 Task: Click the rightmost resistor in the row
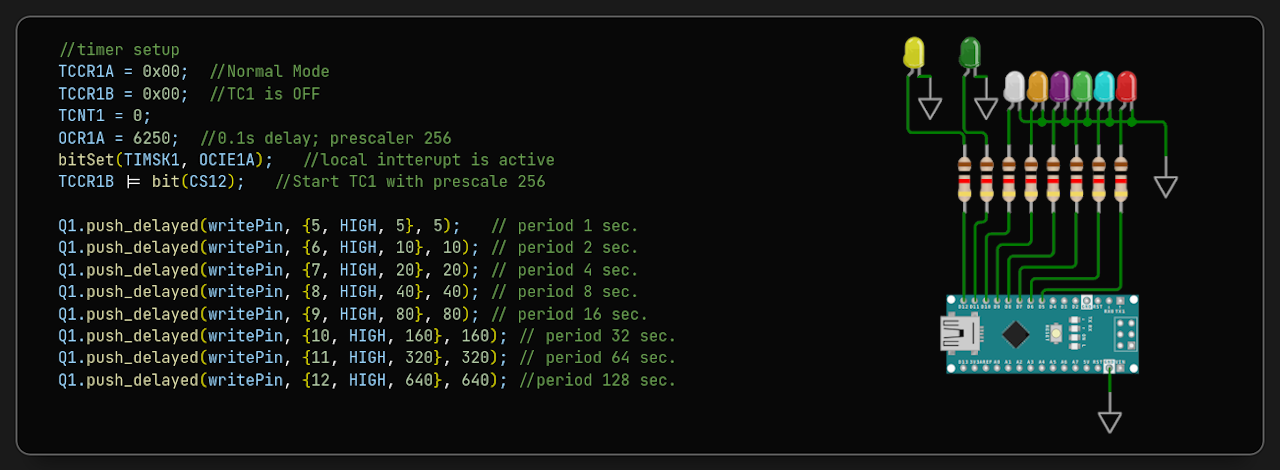(1121, 179)
